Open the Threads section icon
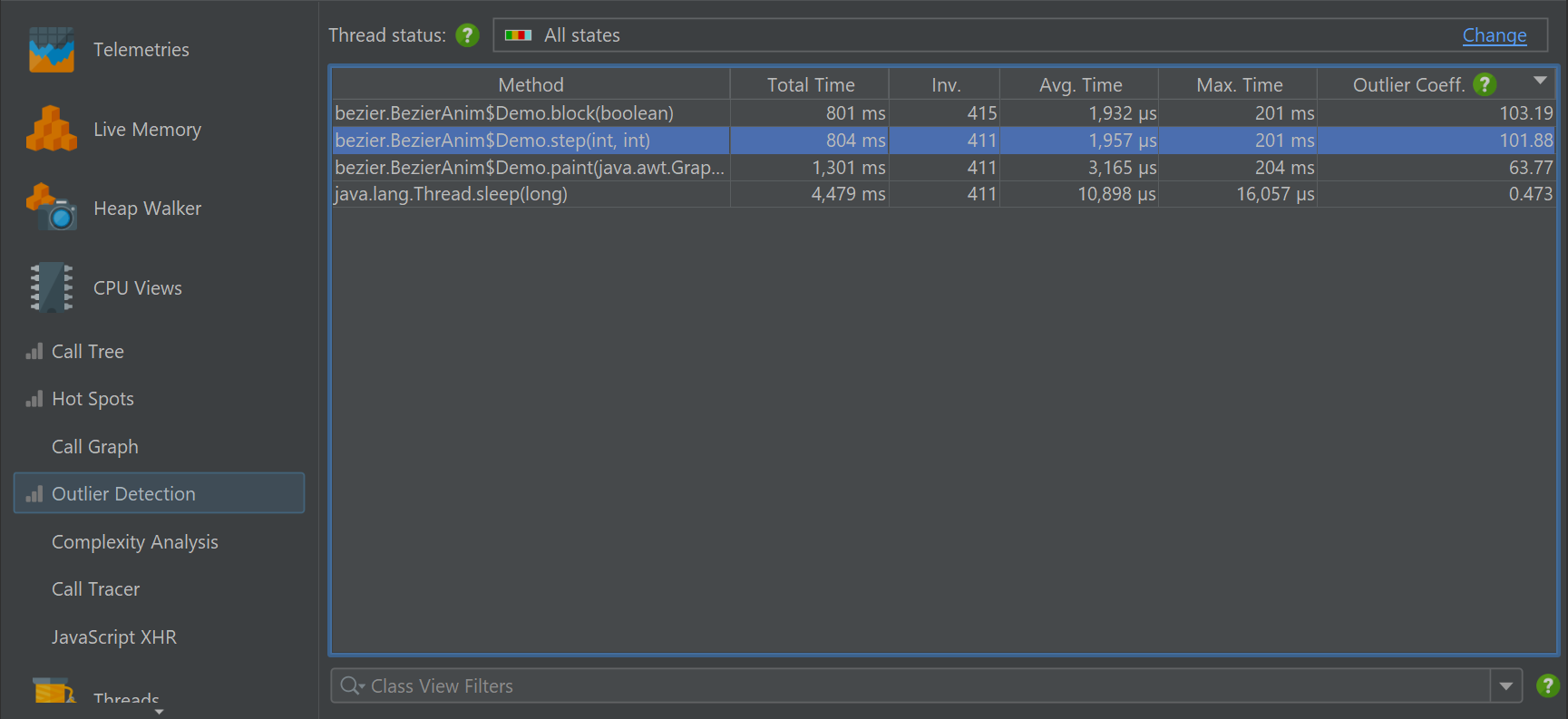 (54, 691)
